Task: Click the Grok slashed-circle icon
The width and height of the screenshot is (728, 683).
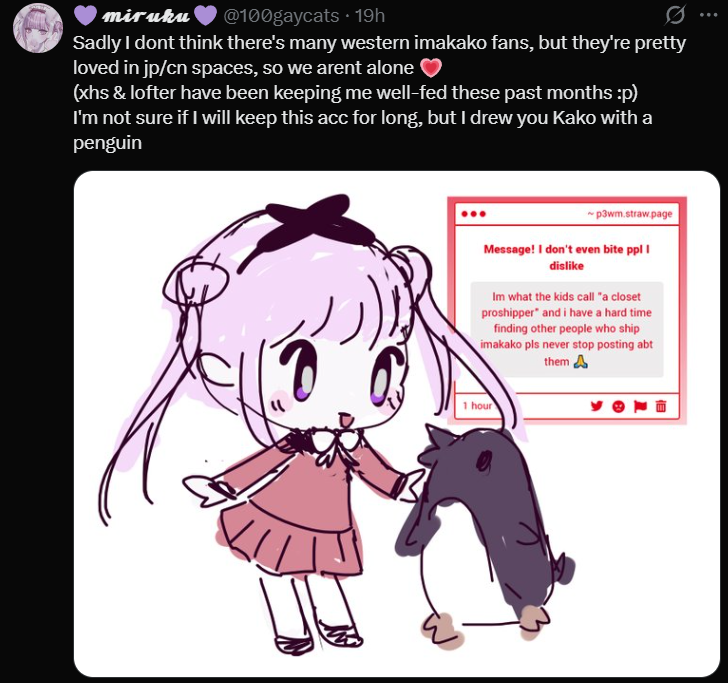Action: (x=675, y=15)
